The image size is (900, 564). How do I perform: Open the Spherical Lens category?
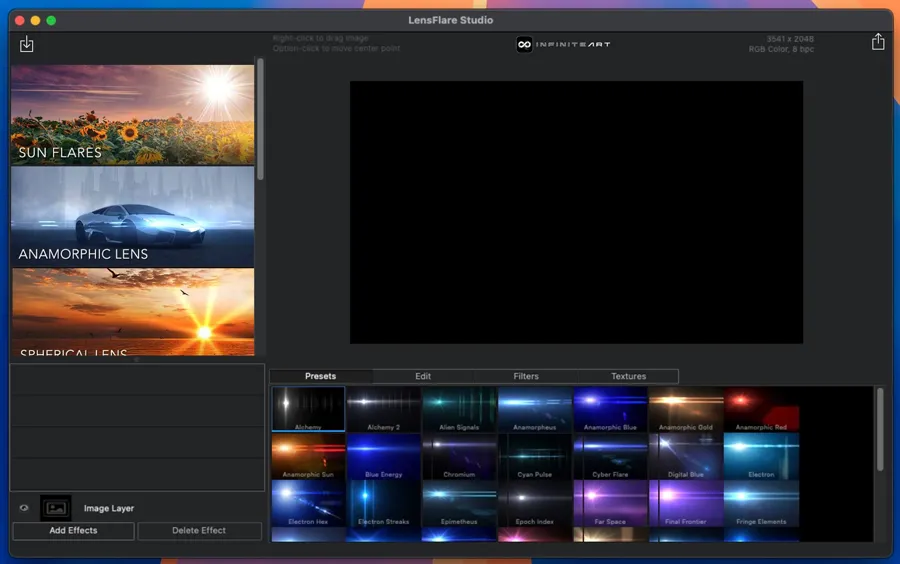(132, 312)
